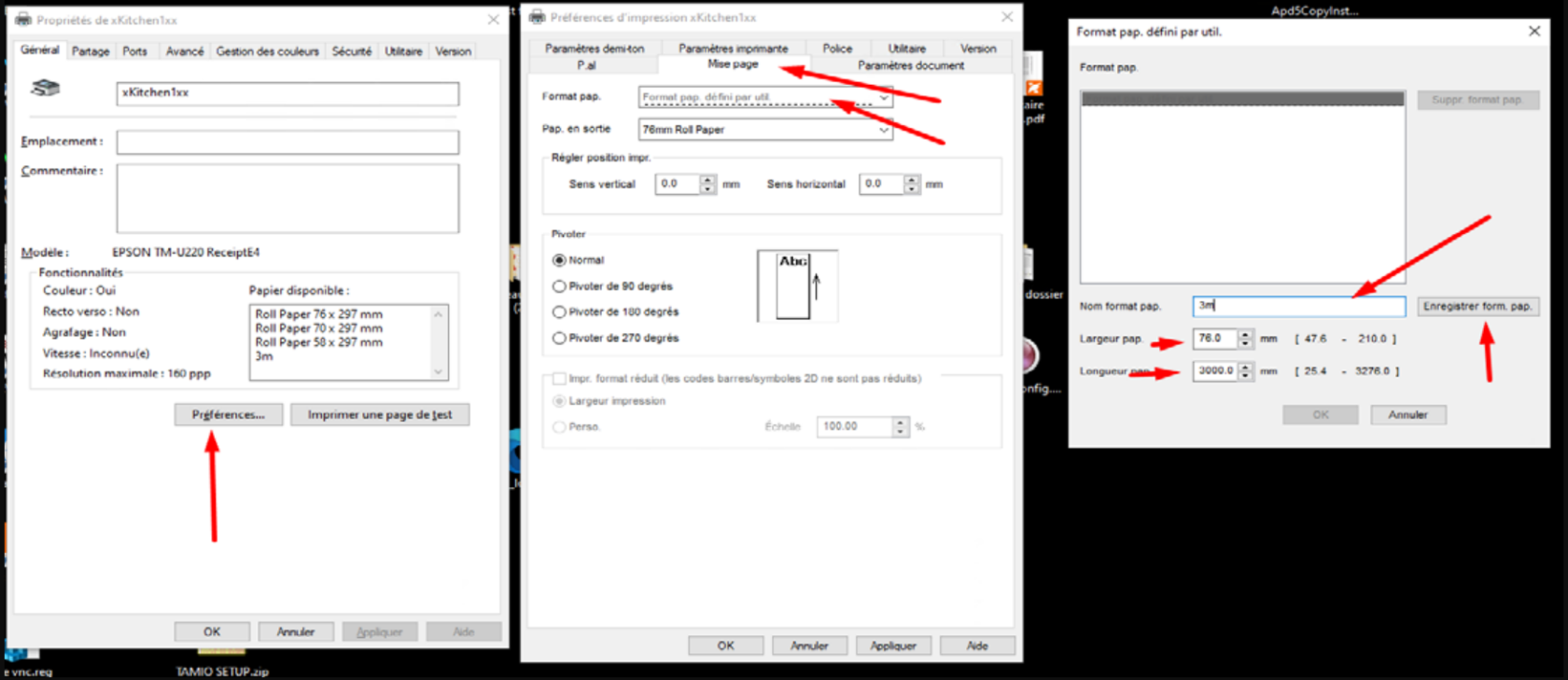Choose Pivoter de 270 degrés option
This screenshot has width=1568, height=680.
coord(559,338)
